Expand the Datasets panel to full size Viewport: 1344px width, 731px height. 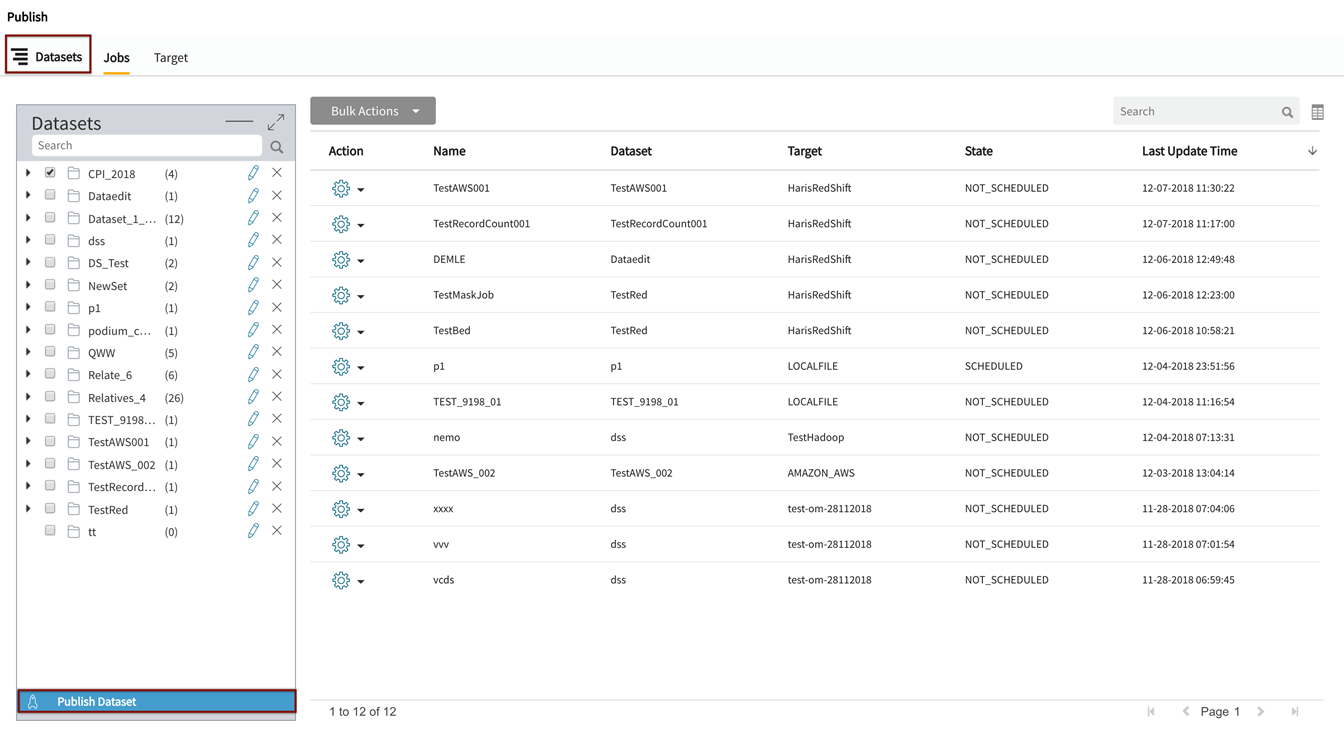(276, 122)
